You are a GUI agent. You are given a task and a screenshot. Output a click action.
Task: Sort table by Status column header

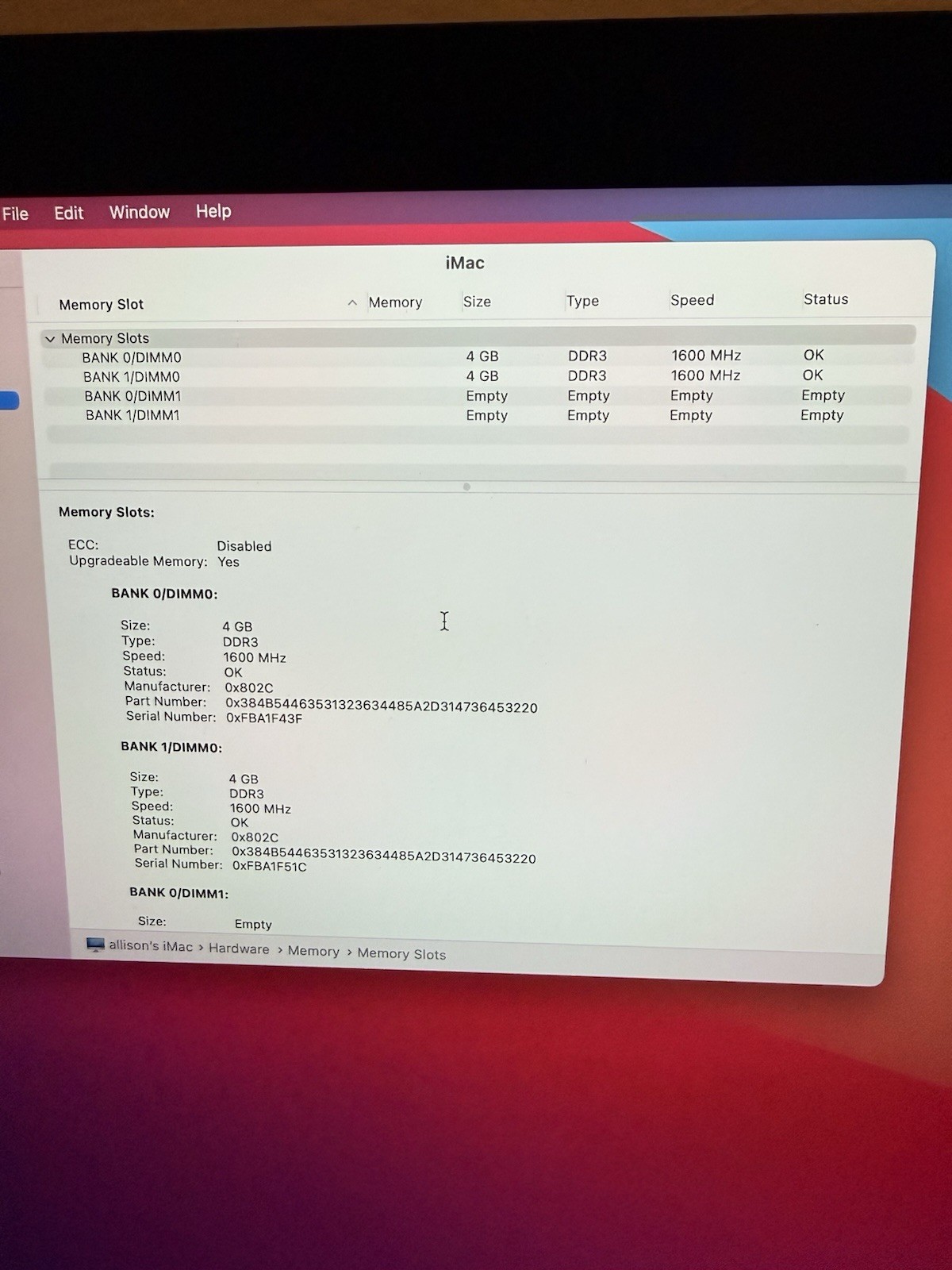point(826,299)
